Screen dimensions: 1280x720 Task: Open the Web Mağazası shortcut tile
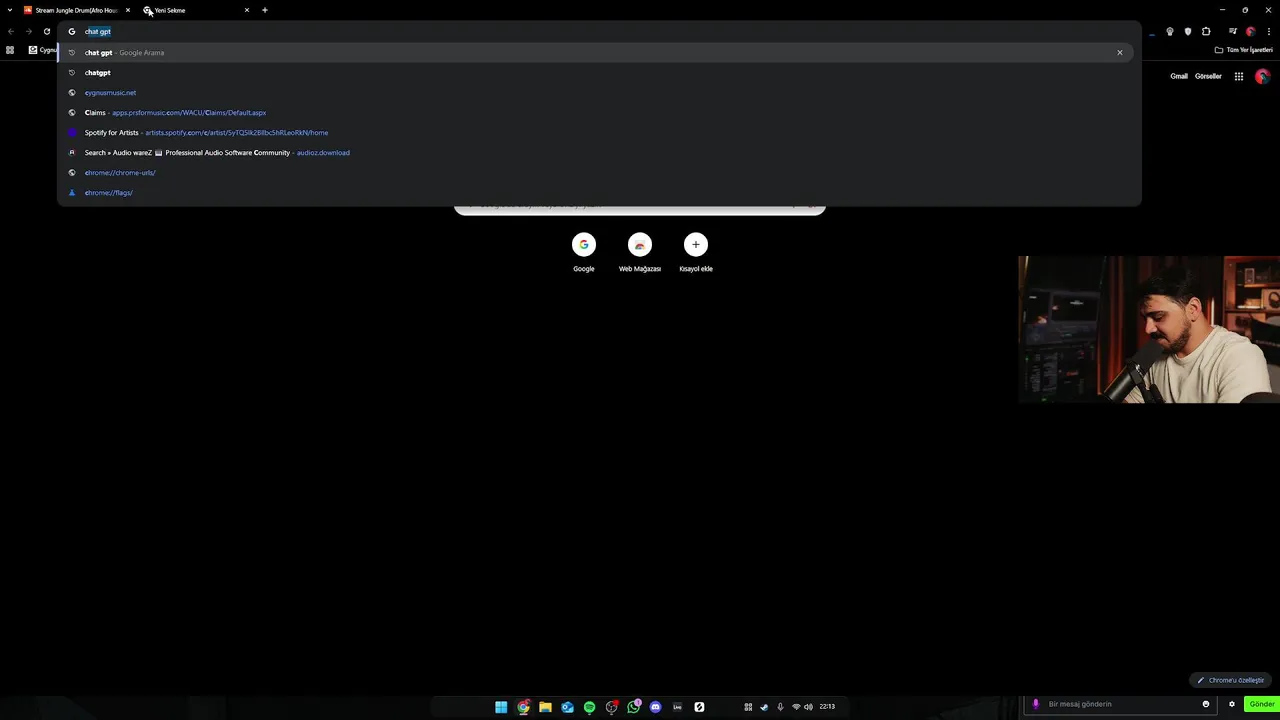[x=640, y=251]
